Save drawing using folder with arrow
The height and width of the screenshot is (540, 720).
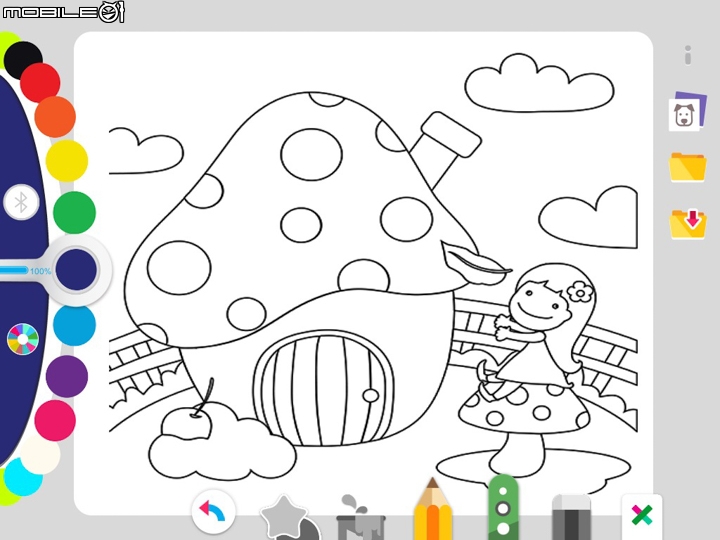point(687,224)
